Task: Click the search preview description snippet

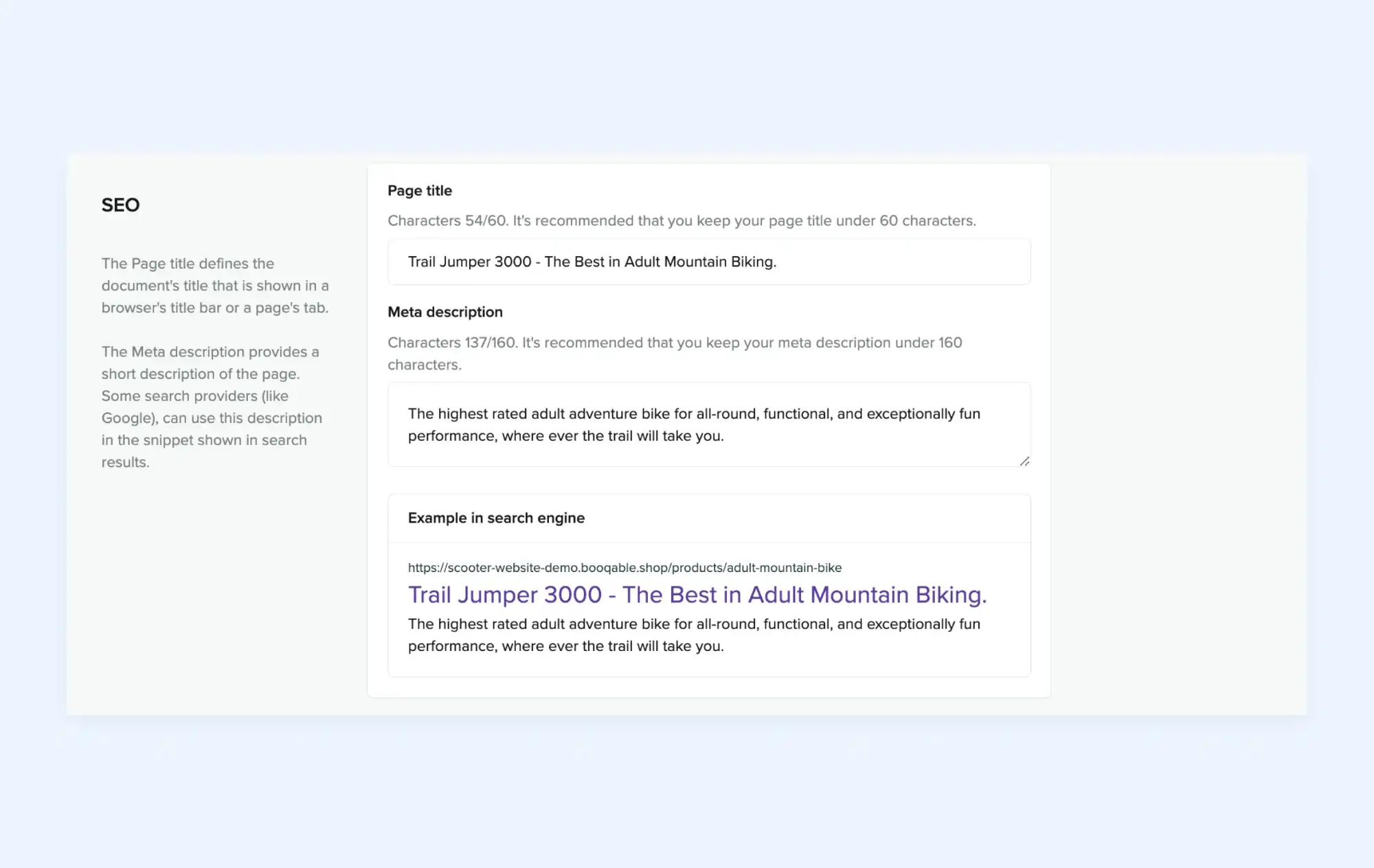Action: point(694,635)
